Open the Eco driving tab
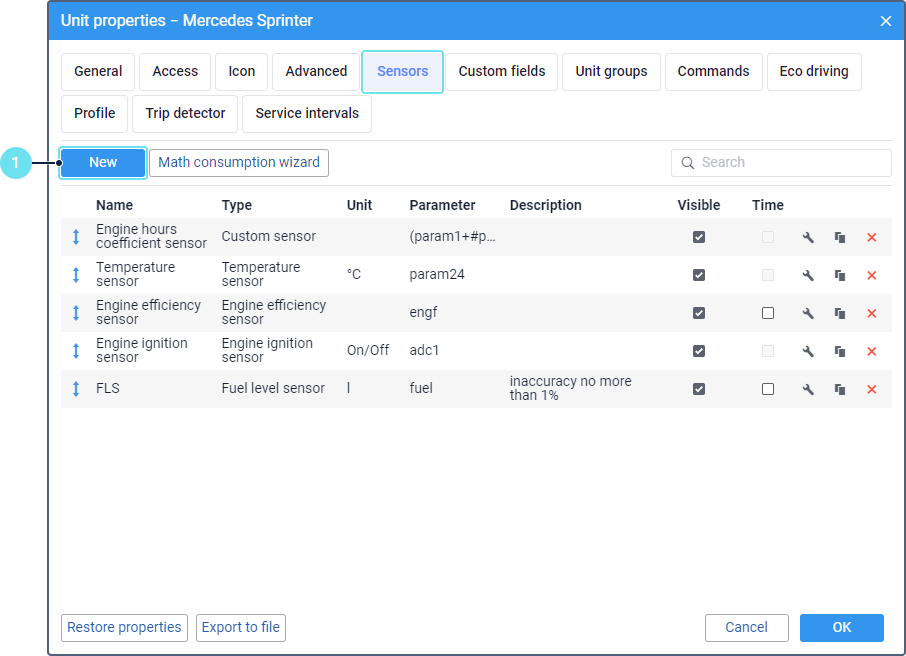Screen dimensions: 906x656 pyautogui.click(x=814, y=72)
